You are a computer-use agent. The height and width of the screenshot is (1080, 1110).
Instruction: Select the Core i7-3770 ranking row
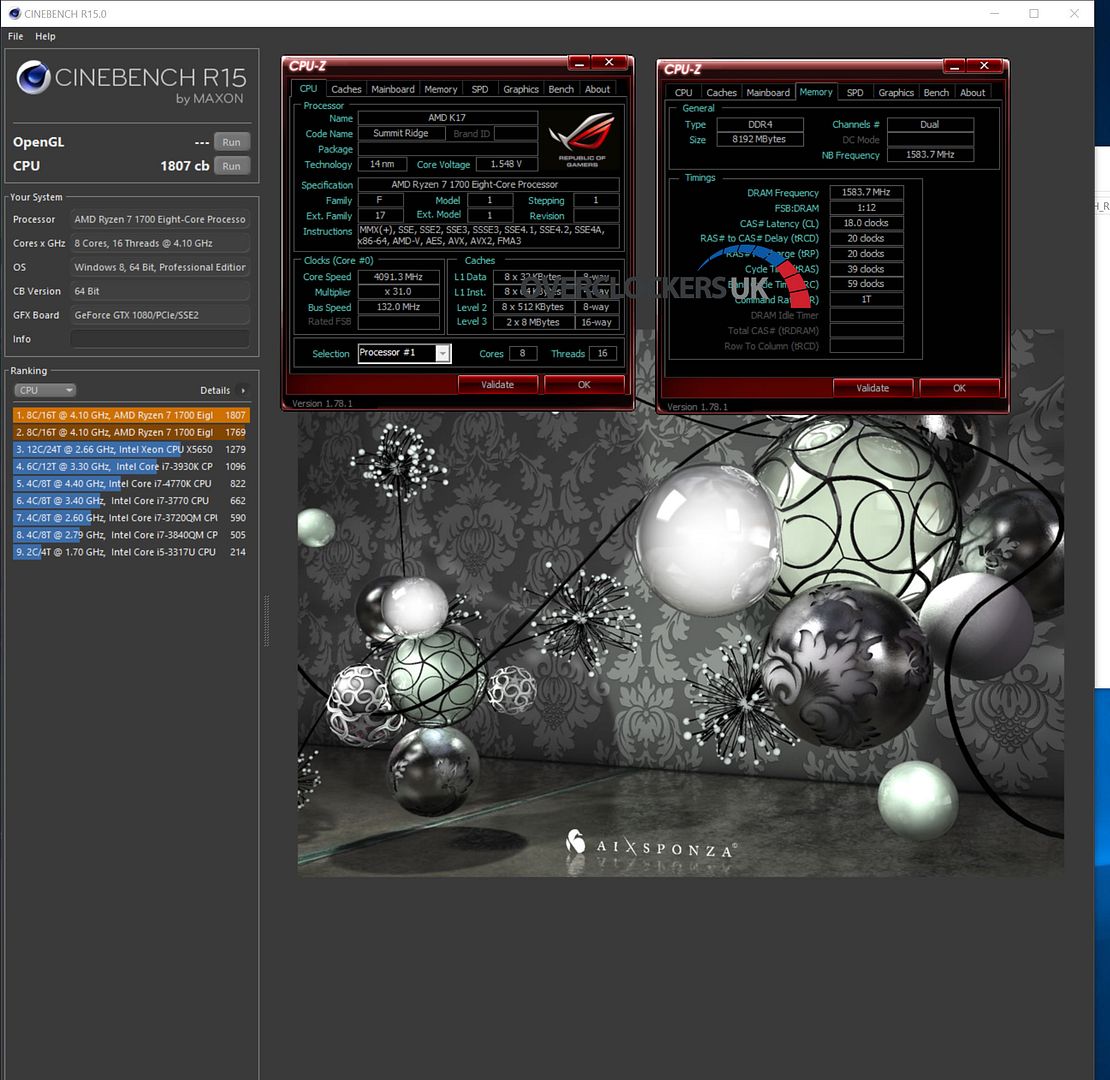click(x=131, y=500)
